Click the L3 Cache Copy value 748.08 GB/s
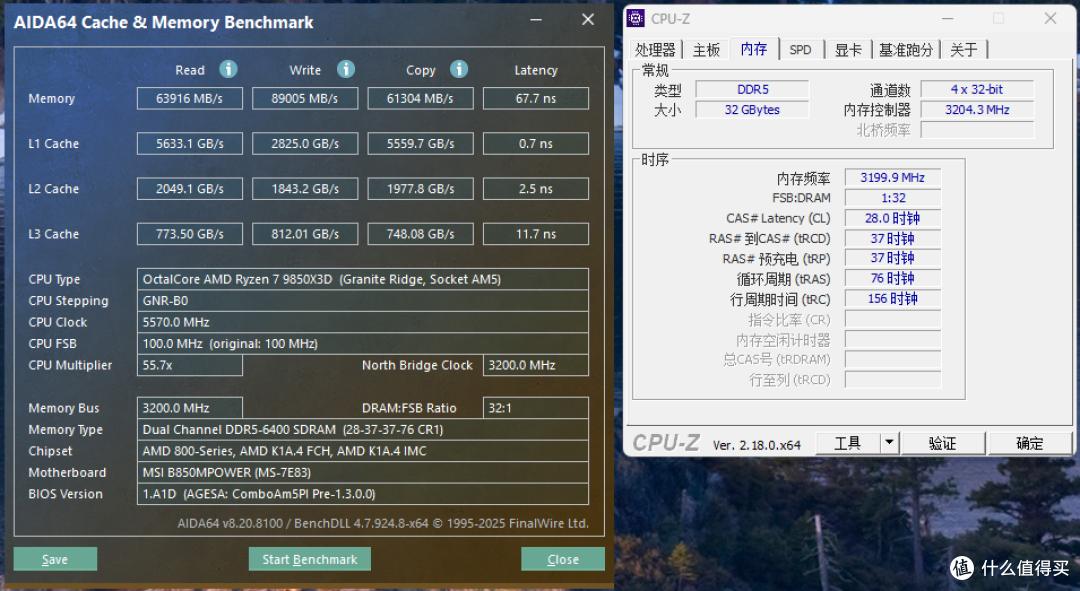This screenshot has height=591, width=1080. coord(420,234)
